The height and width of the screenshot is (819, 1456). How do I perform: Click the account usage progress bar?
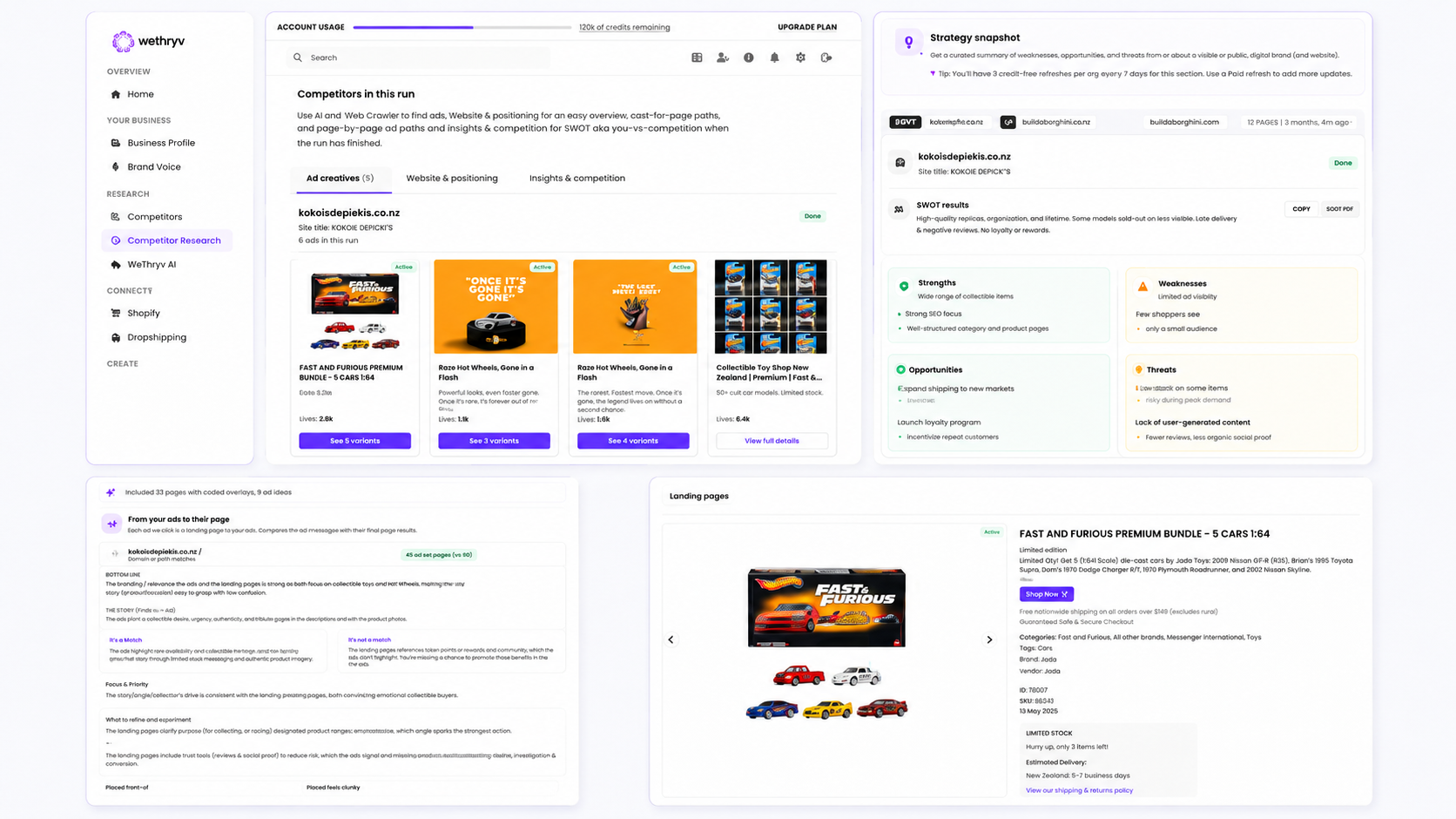tap(462, 27)
